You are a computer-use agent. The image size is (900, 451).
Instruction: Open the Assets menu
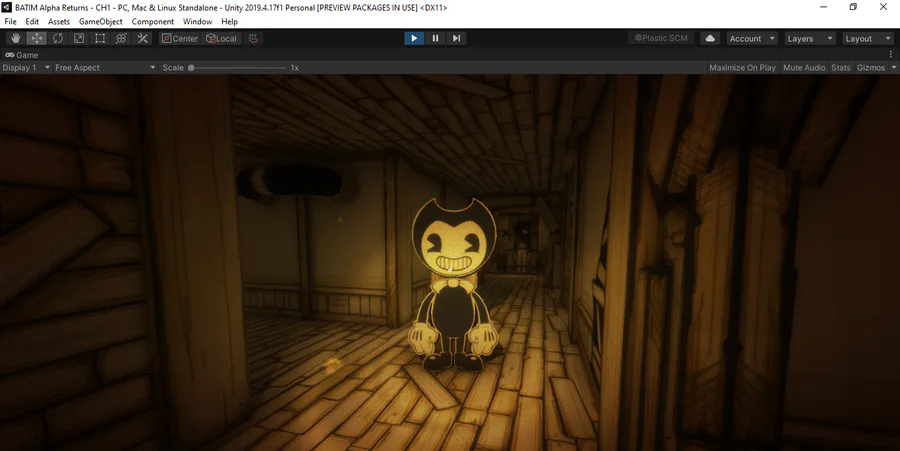[59, 21]
